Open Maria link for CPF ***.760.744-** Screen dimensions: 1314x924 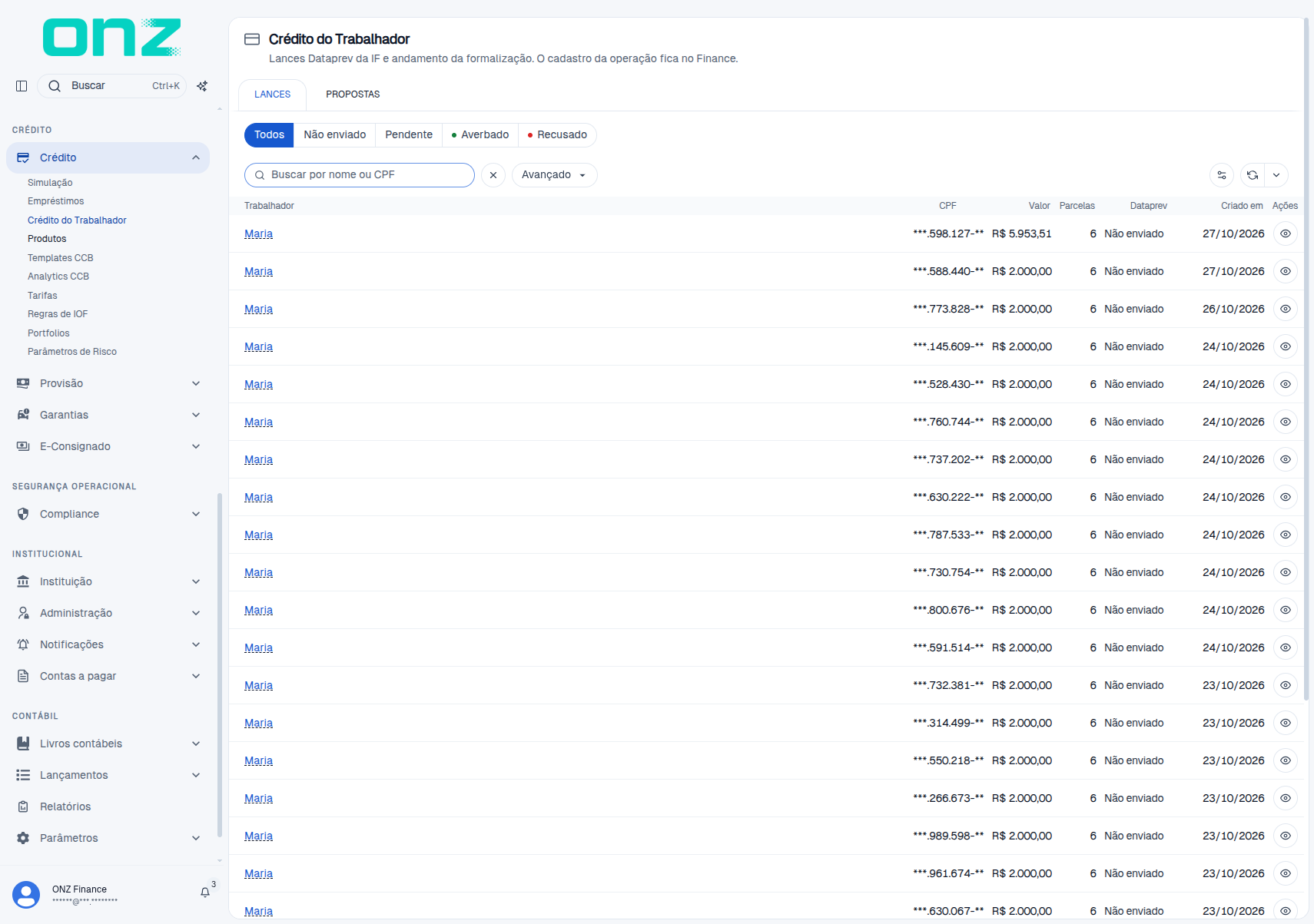coord(258,422)
